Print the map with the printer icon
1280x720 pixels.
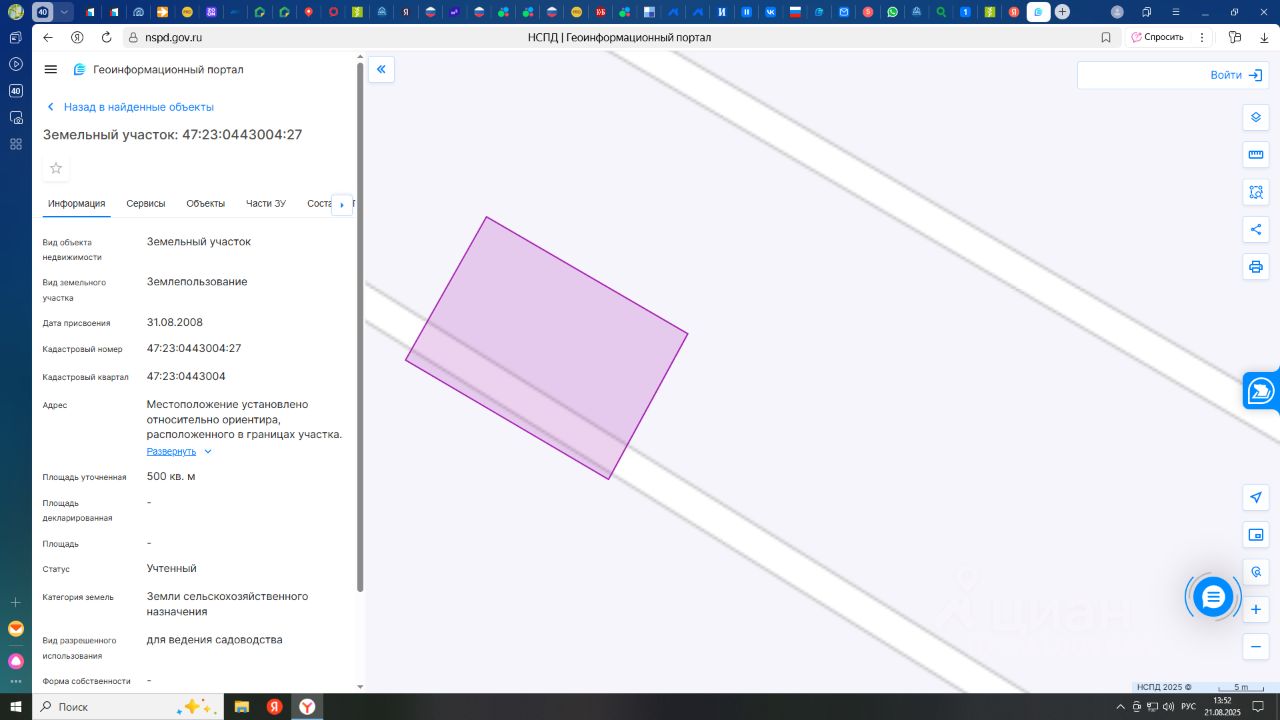click(1256, 267)
